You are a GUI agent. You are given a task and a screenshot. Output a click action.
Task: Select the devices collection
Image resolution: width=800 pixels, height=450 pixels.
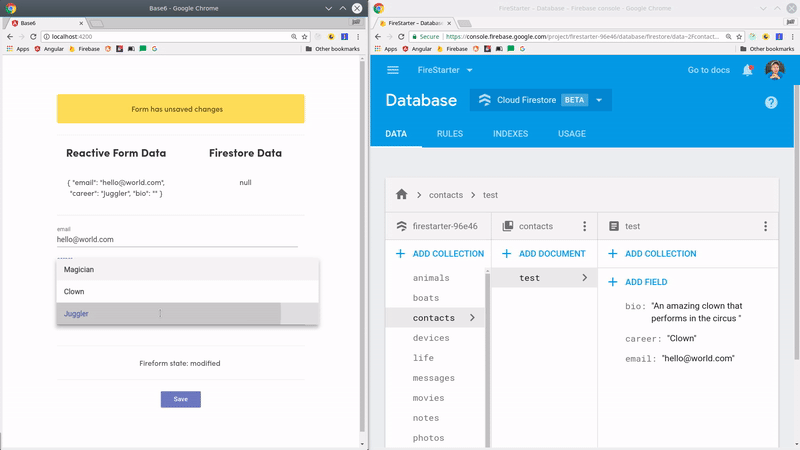point(431,338)
